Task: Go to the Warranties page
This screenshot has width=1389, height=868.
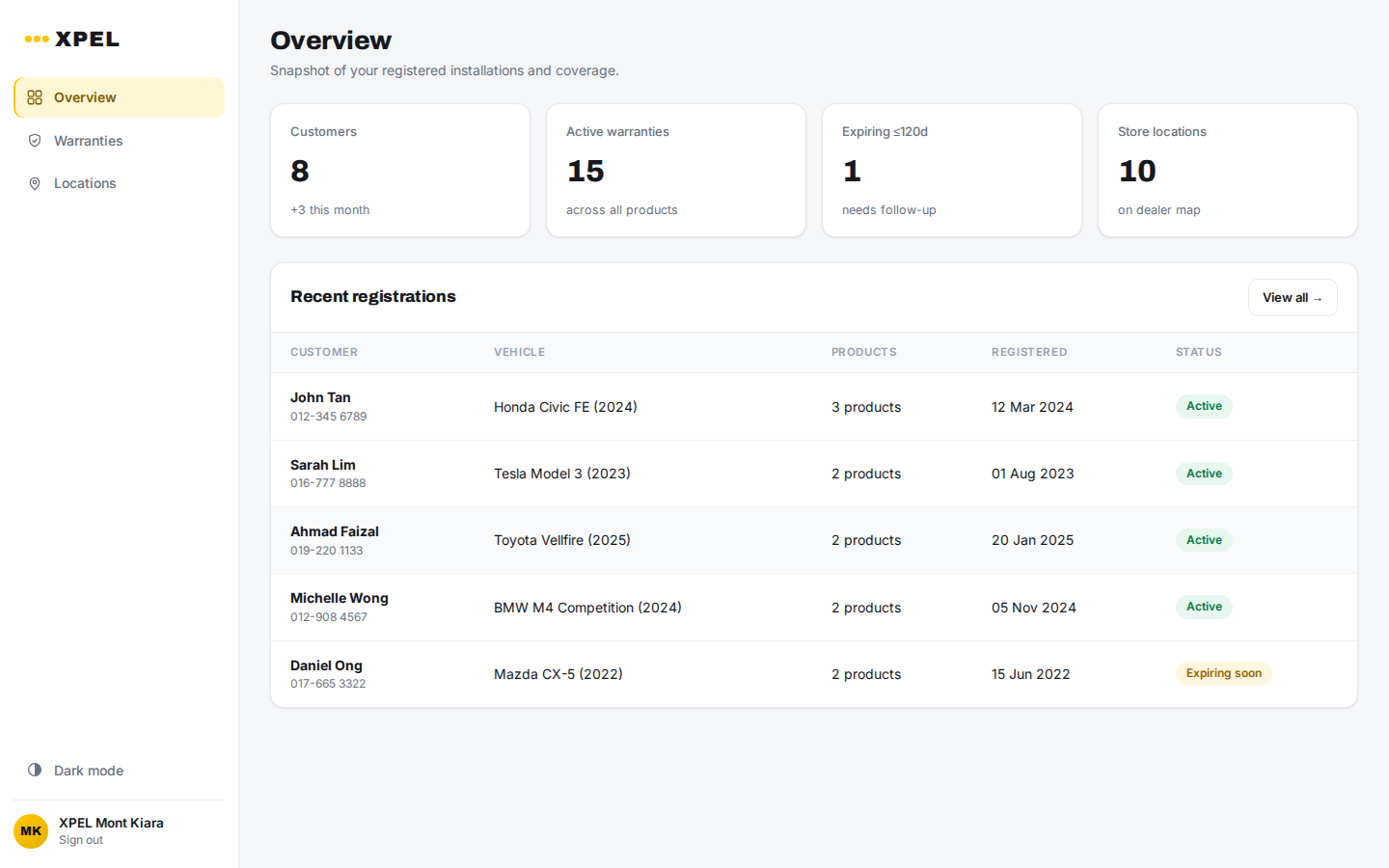Action: tap(120, 141)
